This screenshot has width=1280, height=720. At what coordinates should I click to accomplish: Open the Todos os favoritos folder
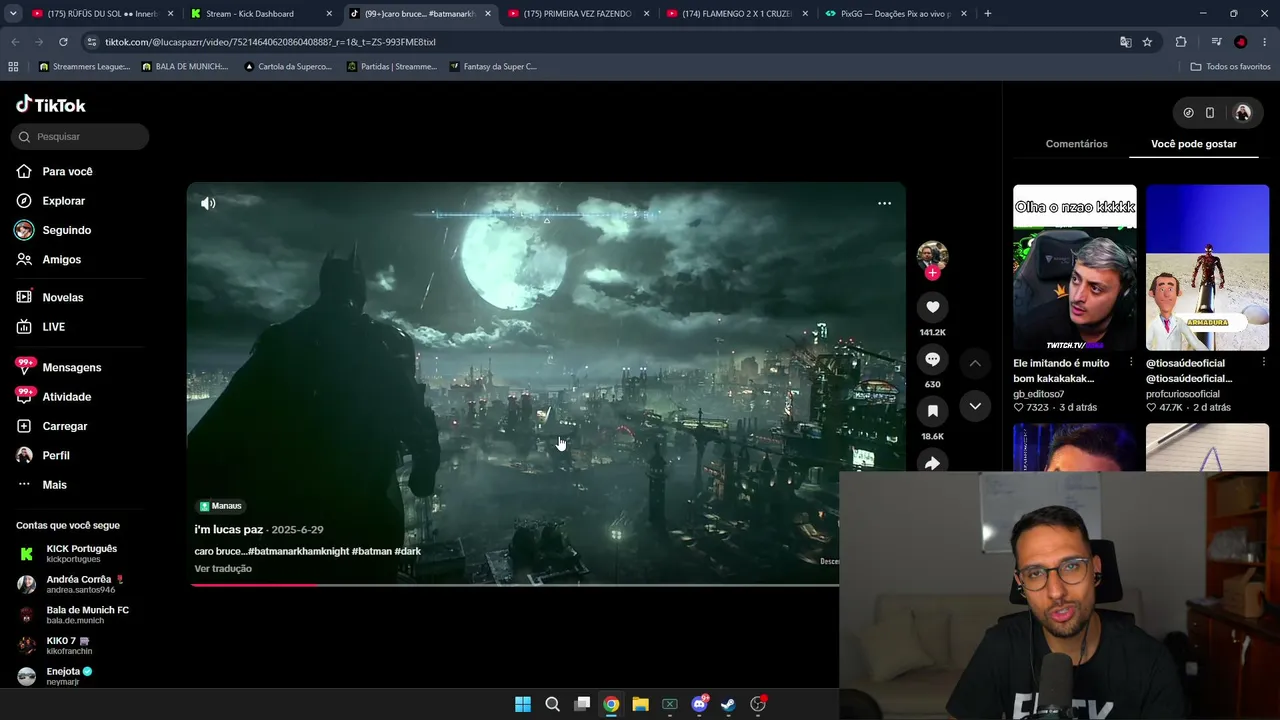tap(1230, 67)
